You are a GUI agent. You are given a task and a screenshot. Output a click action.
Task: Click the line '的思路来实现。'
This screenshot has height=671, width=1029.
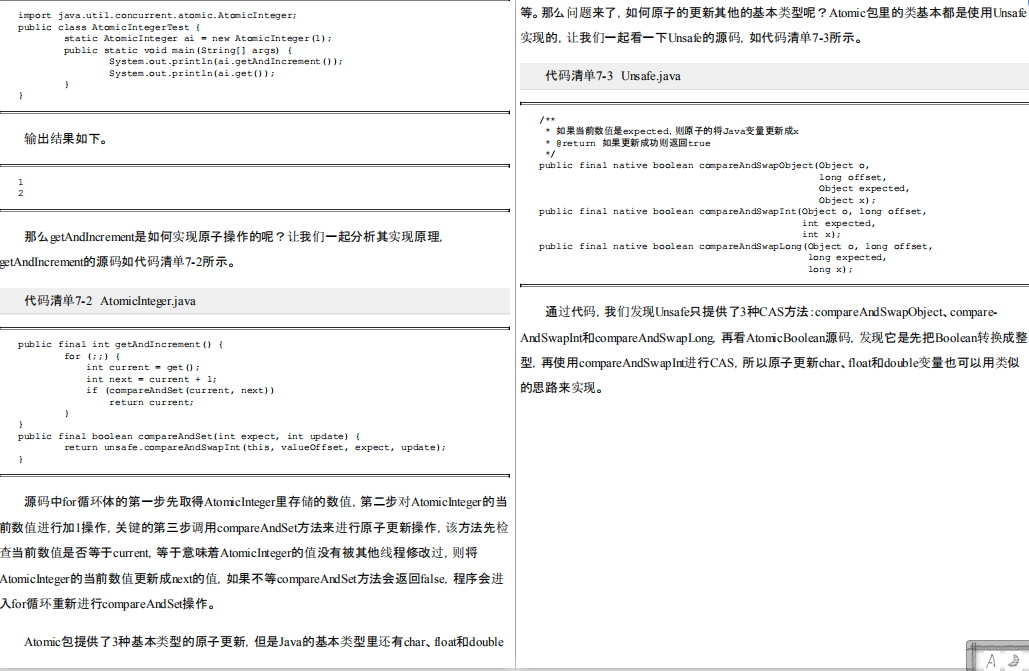click(x=562, y=388)
